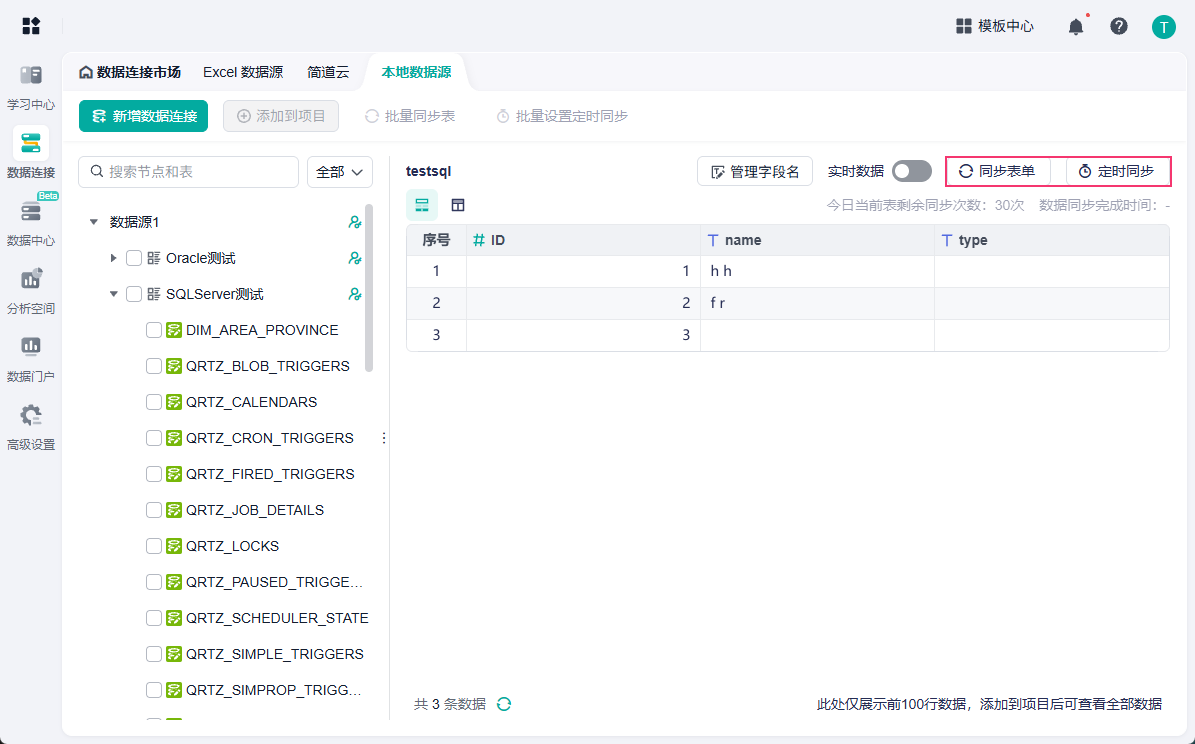Click the tree panel vertical scrollbar

[x=369, y=288]
